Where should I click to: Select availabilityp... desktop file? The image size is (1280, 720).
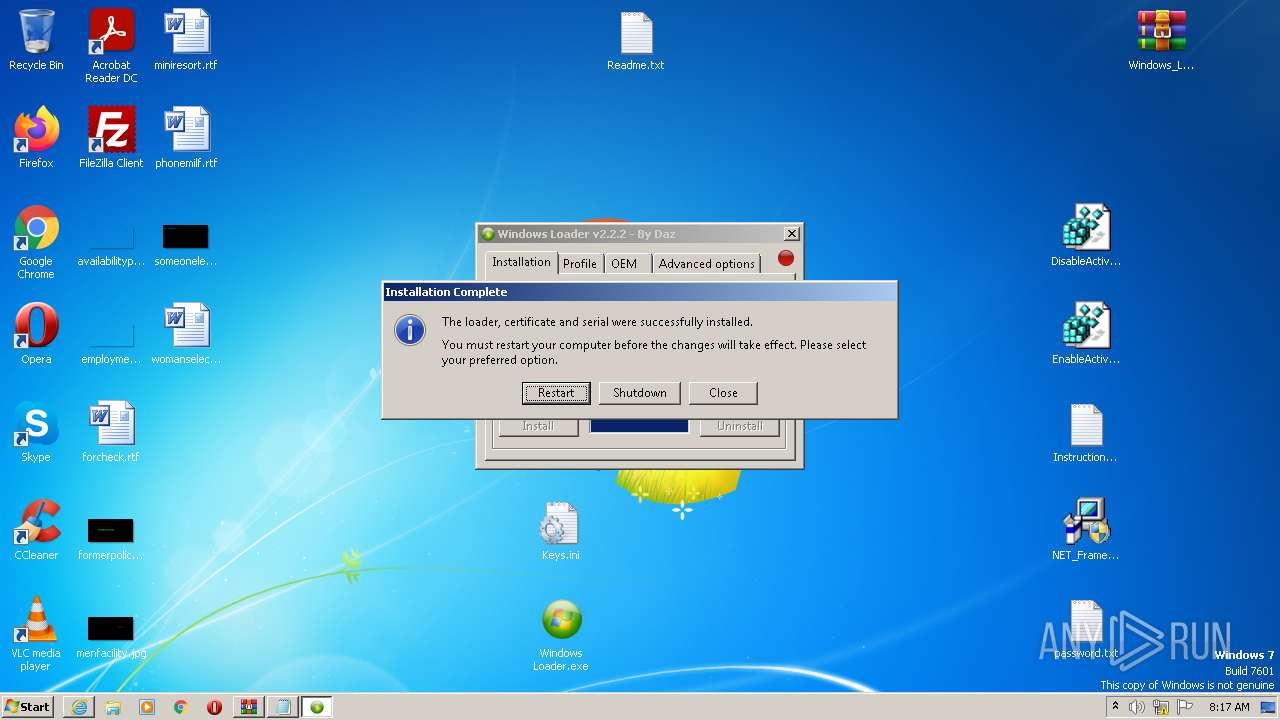111,245
